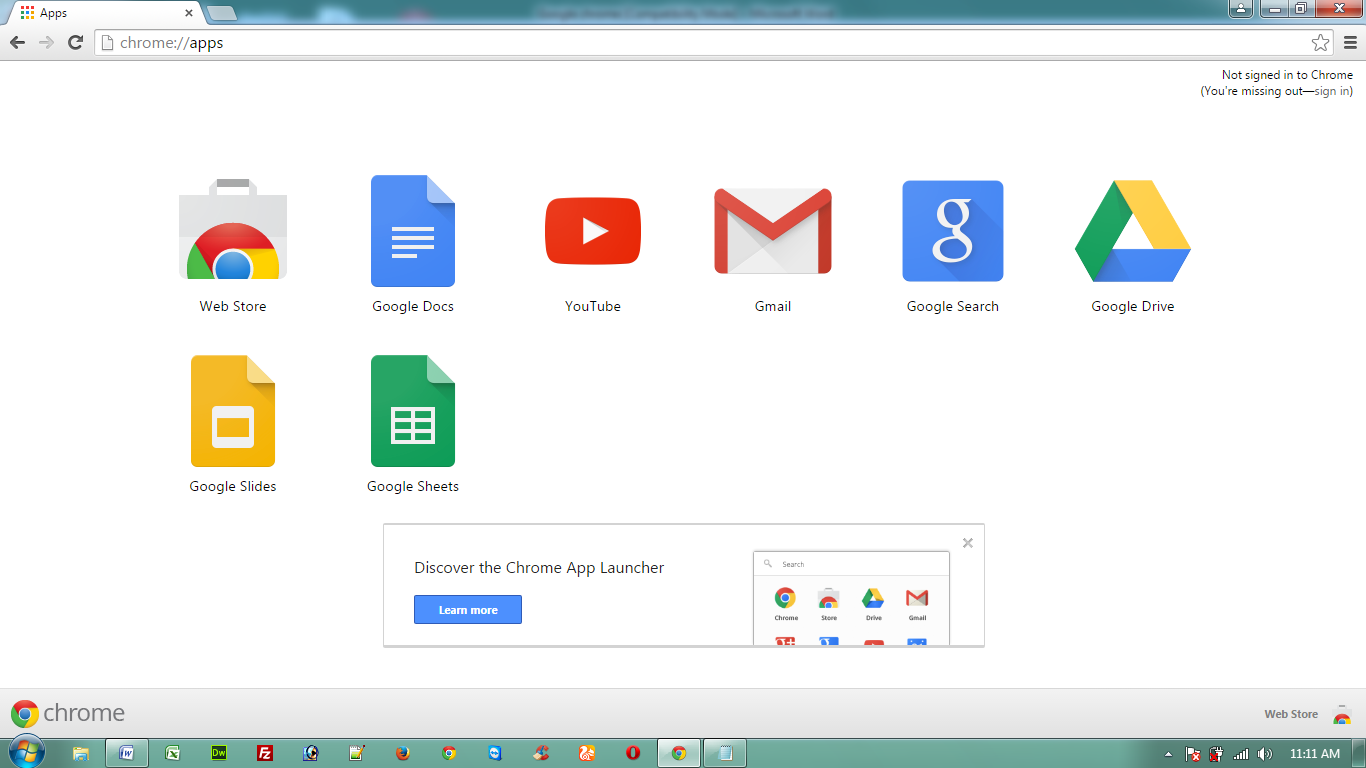Show hidden system tray icons
Viewport: 1366px width, 768px height.
click(x=1169, y=754)
